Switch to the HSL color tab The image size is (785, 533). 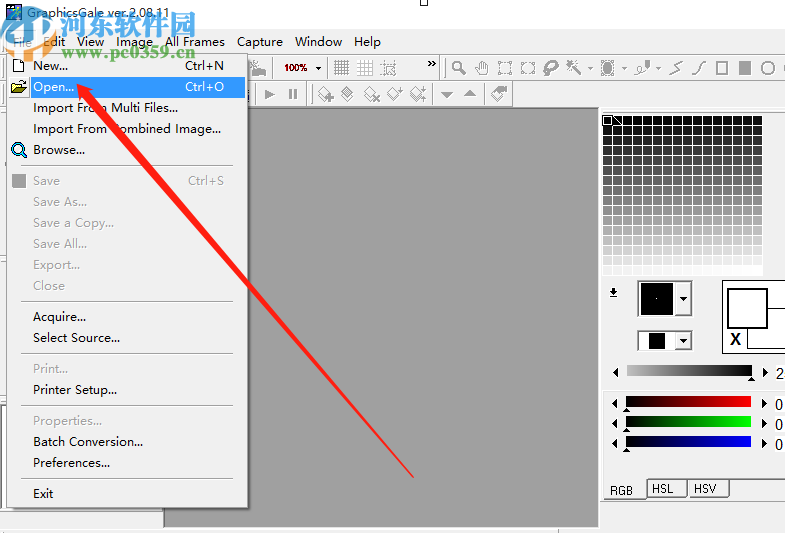666,488
